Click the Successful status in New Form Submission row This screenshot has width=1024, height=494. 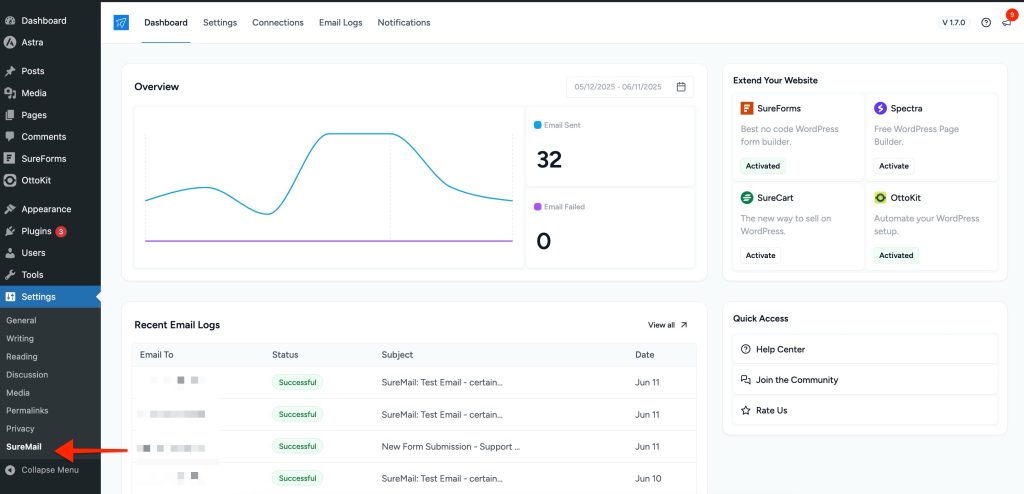pos(297,447)
